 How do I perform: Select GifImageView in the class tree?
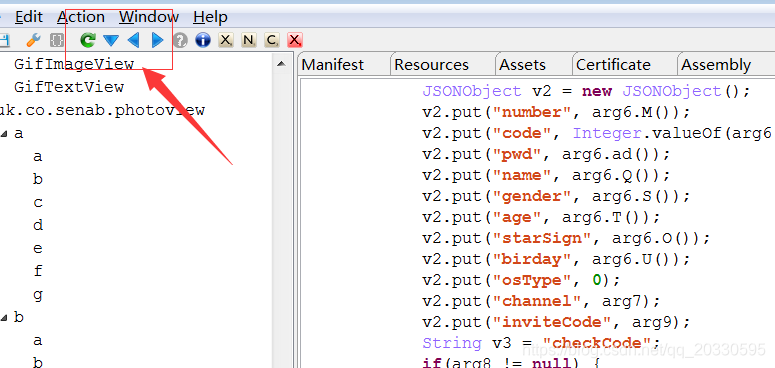pyautogui.click(x=74, y=64)
